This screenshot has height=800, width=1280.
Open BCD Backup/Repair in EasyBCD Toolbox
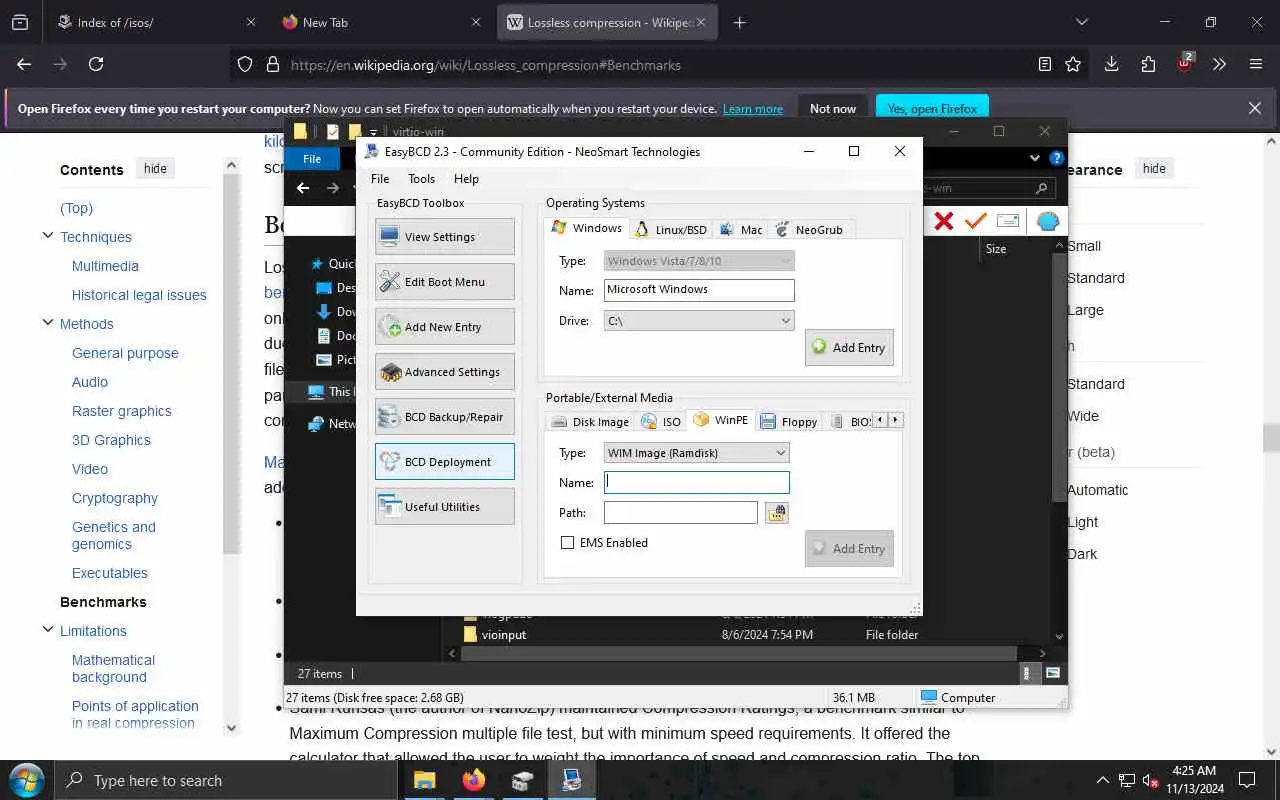tap(445, 417)
